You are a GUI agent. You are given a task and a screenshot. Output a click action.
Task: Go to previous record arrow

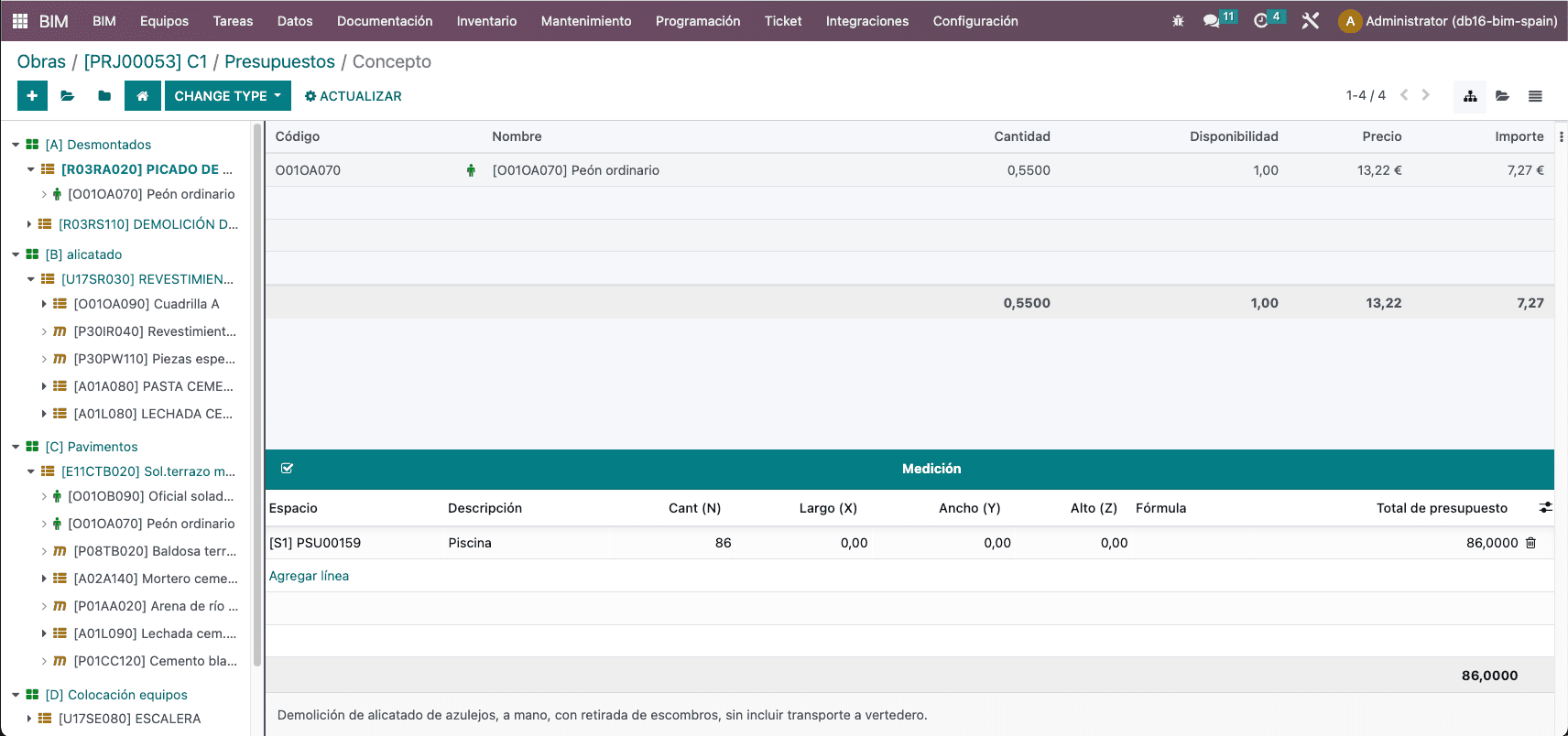point(1404,95)
